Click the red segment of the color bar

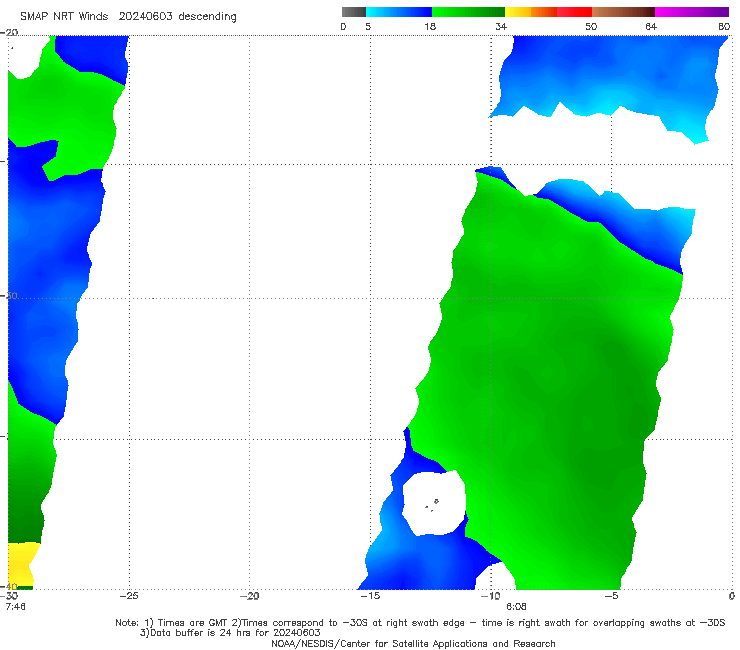click(574, 12)
